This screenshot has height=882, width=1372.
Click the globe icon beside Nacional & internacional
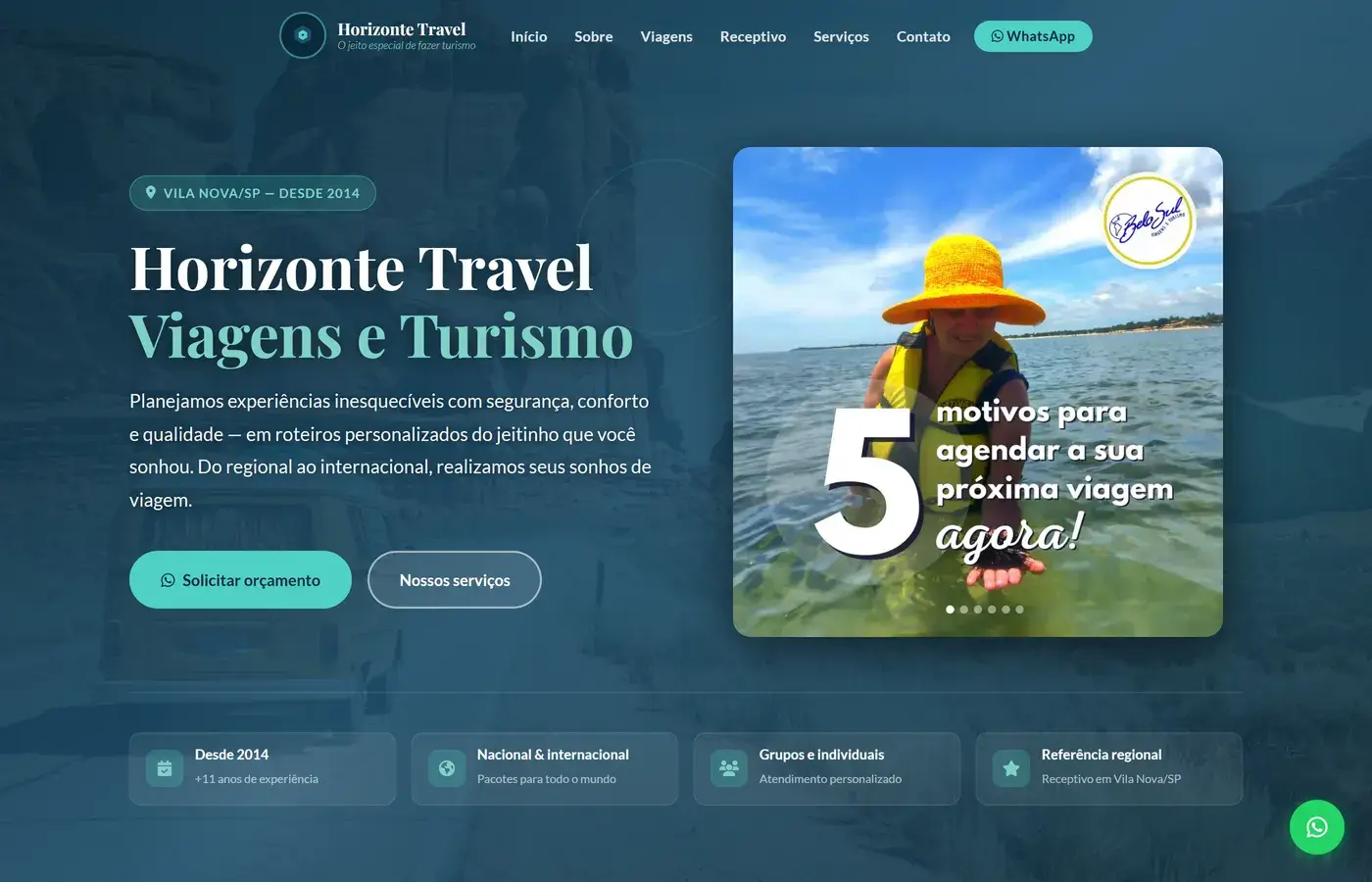point(447,768)
